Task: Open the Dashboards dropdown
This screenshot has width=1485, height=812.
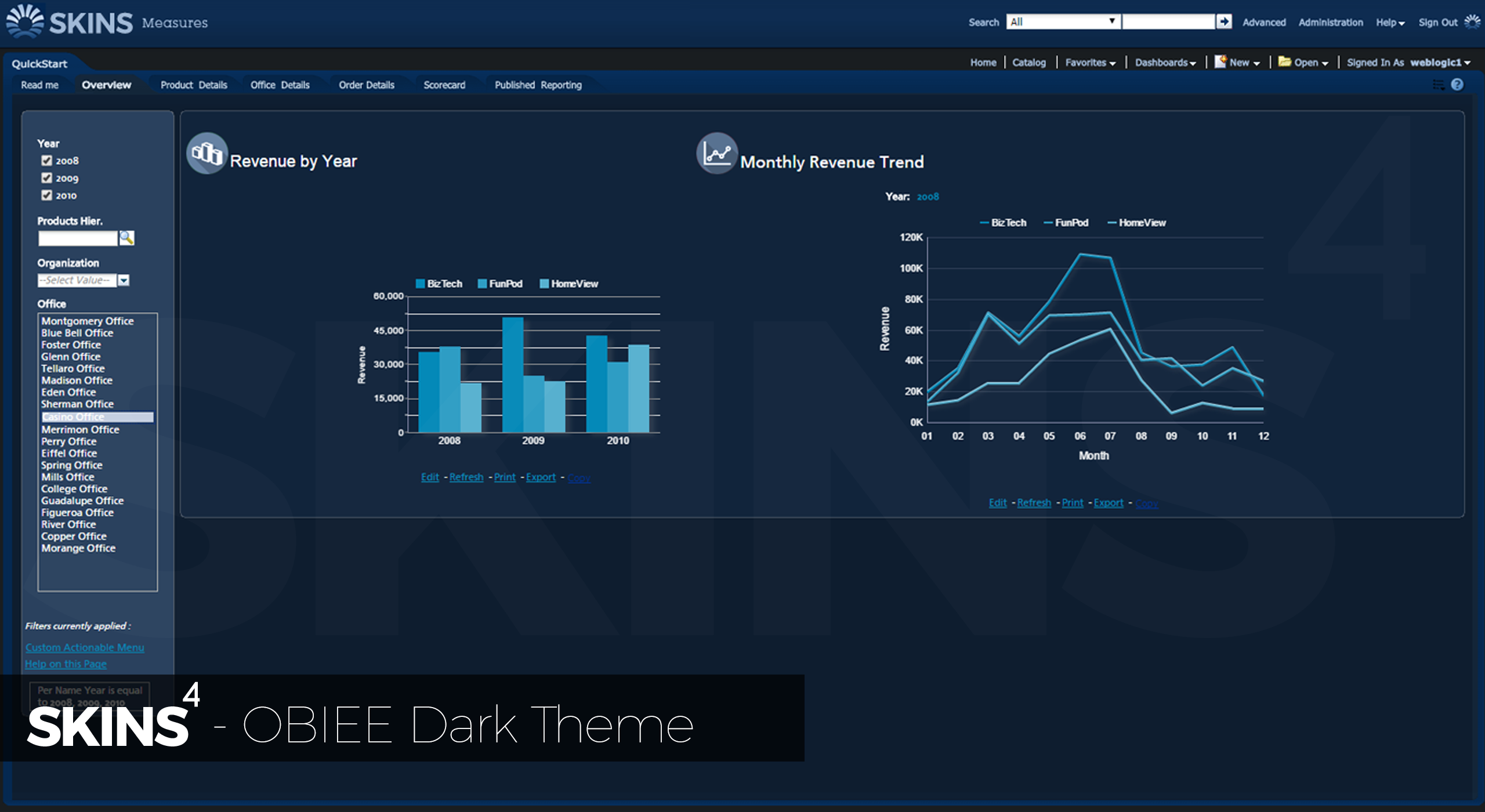Action: 1165,63
